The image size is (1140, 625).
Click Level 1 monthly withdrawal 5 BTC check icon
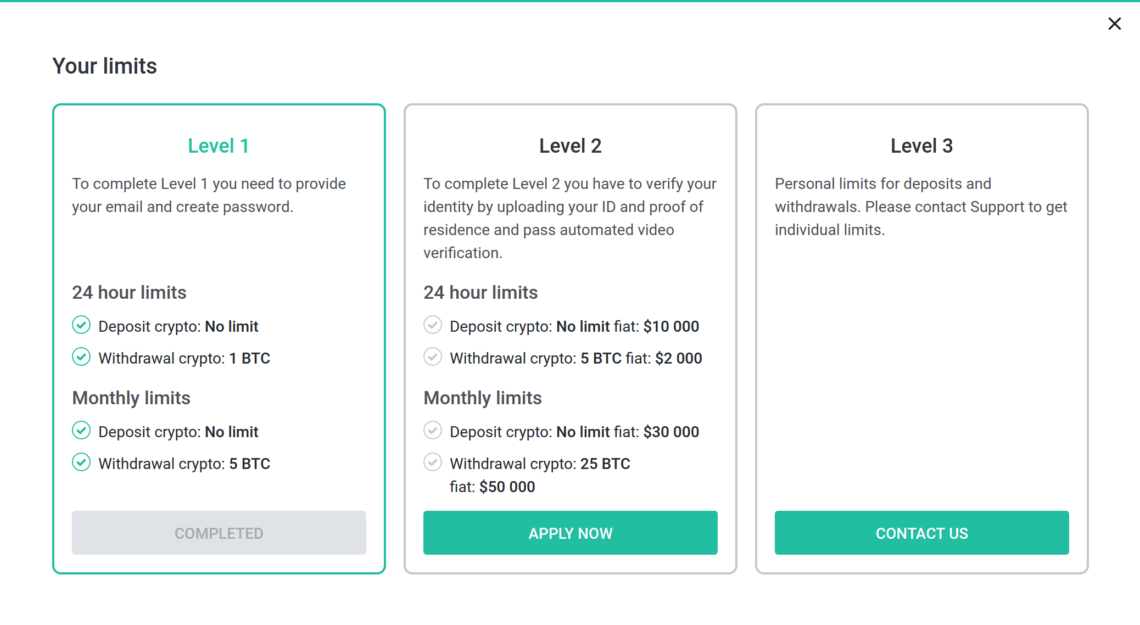[81, 463]
